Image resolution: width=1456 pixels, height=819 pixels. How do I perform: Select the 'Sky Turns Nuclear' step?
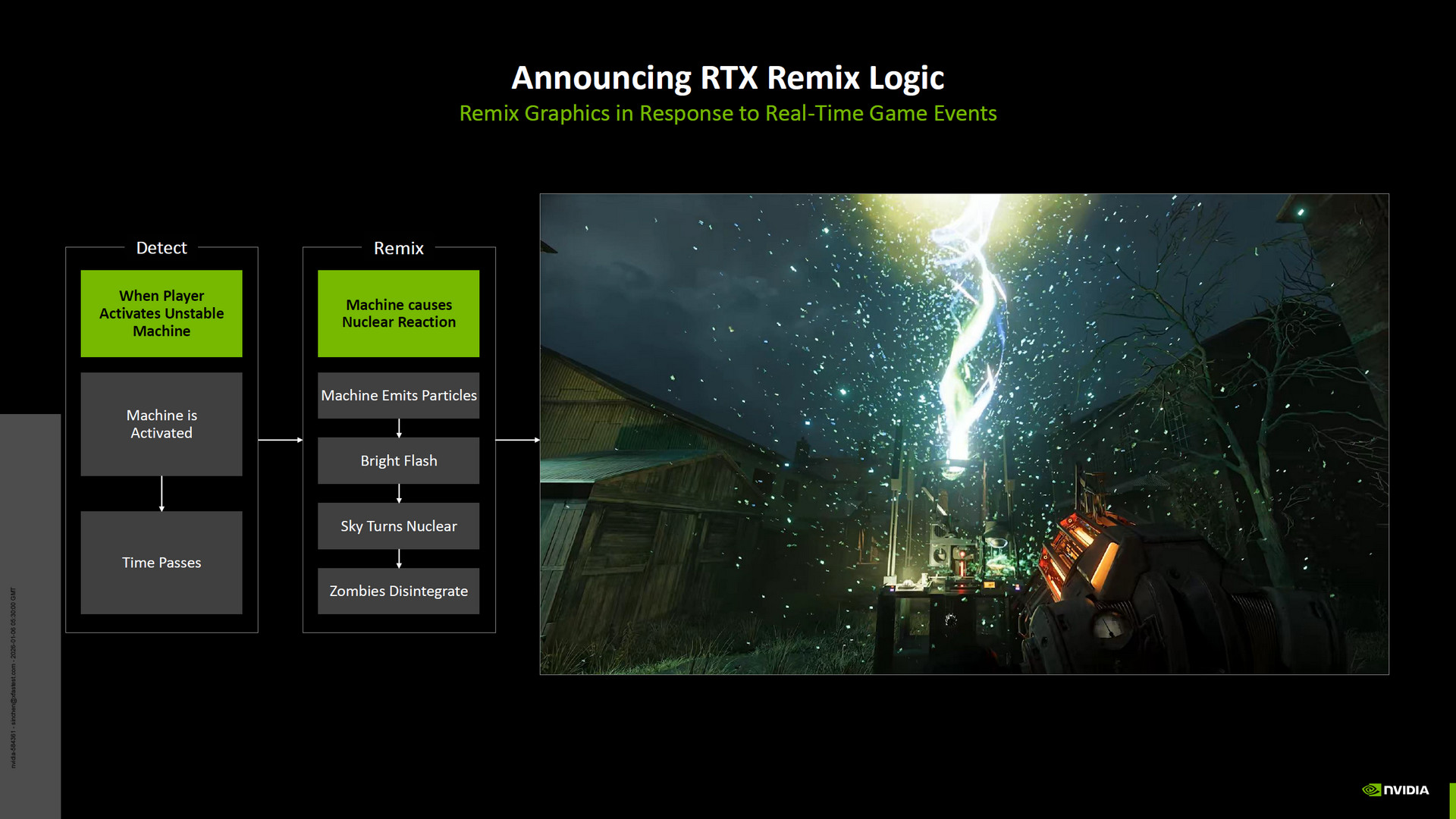click(x=398, y=526)
